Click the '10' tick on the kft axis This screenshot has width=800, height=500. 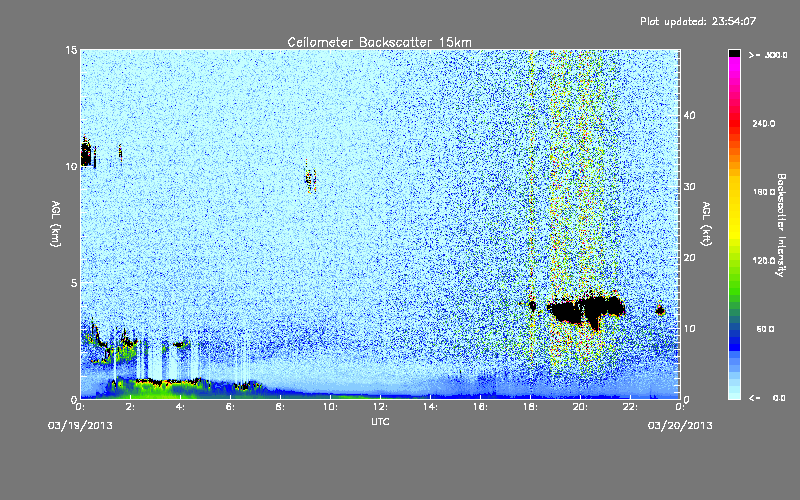690,328
